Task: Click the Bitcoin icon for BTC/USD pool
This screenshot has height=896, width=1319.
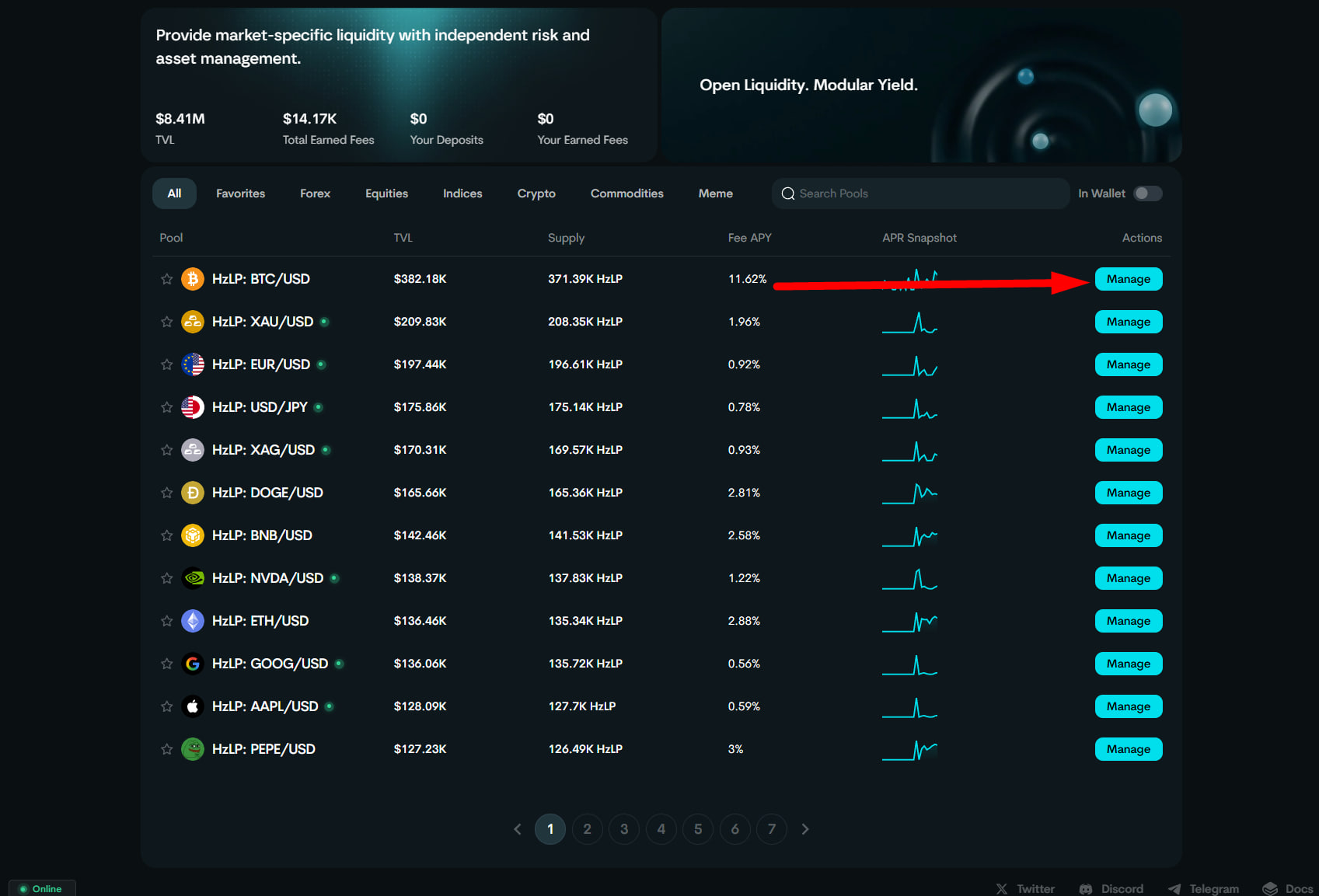Action: click(x=193, y=279)
